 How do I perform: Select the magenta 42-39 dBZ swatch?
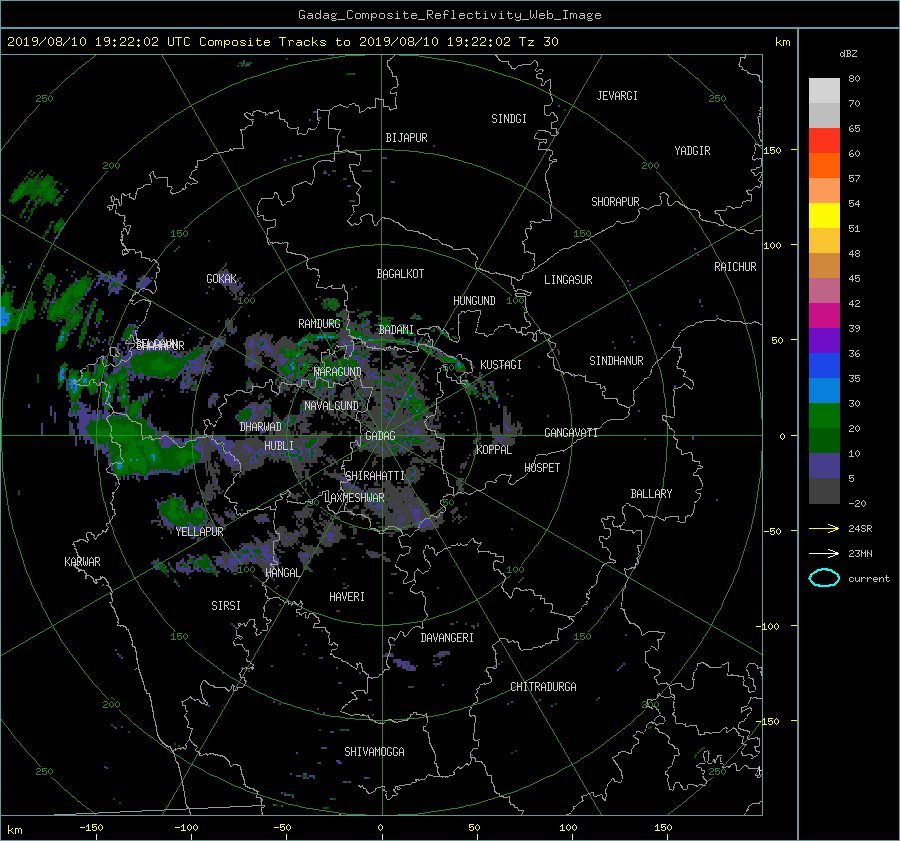(824, 315)
